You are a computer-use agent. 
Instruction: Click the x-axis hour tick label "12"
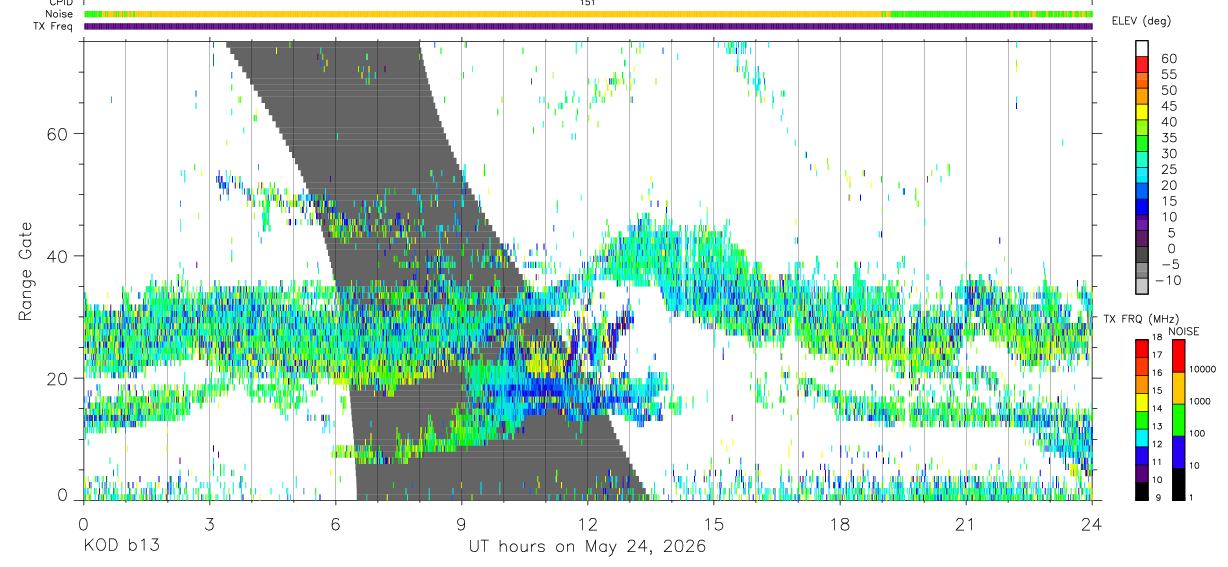coord(587,524)
